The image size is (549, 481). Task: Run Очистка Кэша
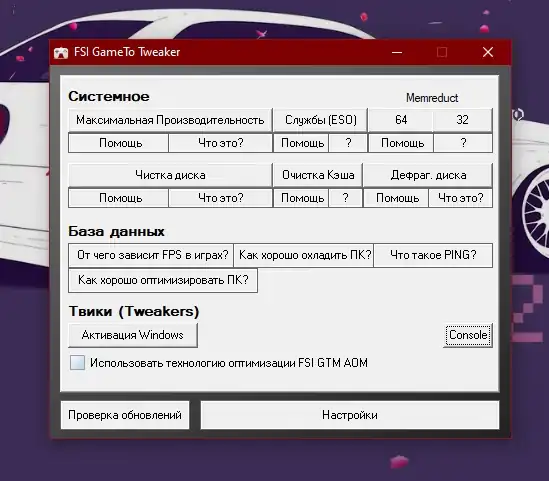[318, 175]
